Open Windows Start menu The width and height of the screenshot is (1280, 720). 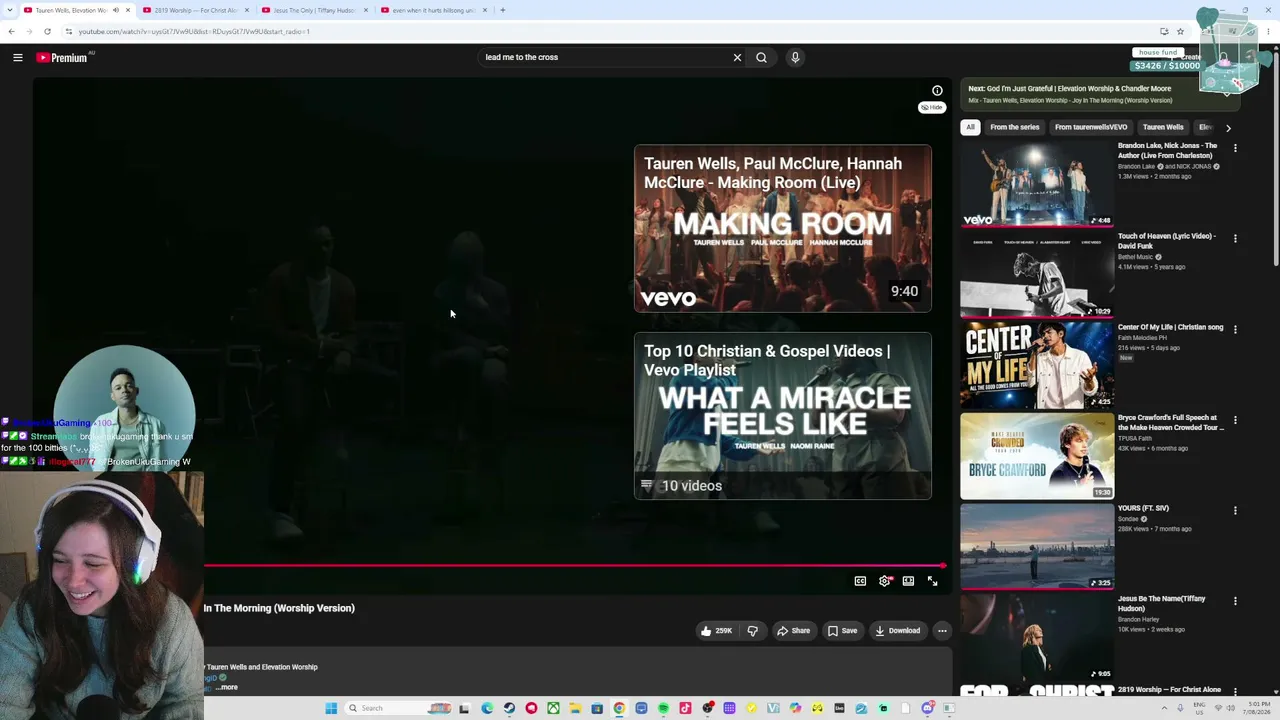tap(331, 708)
